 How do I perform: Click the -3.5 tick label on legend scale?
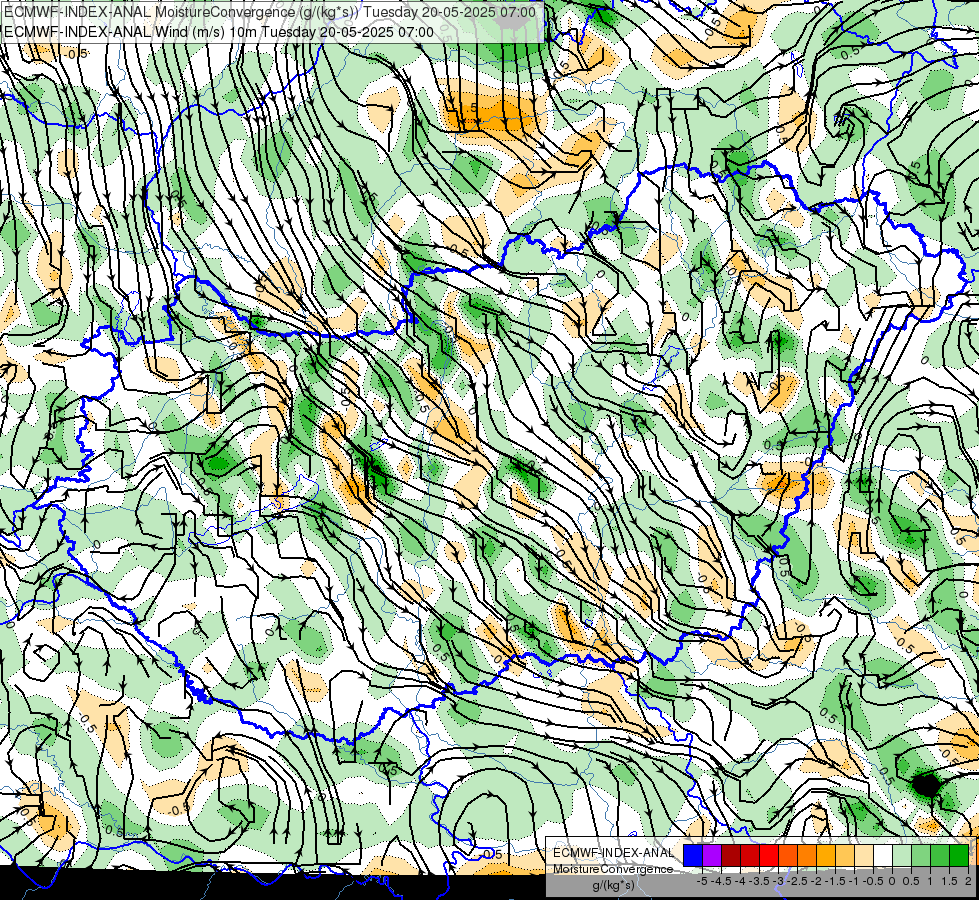click(x=759, y=881)
